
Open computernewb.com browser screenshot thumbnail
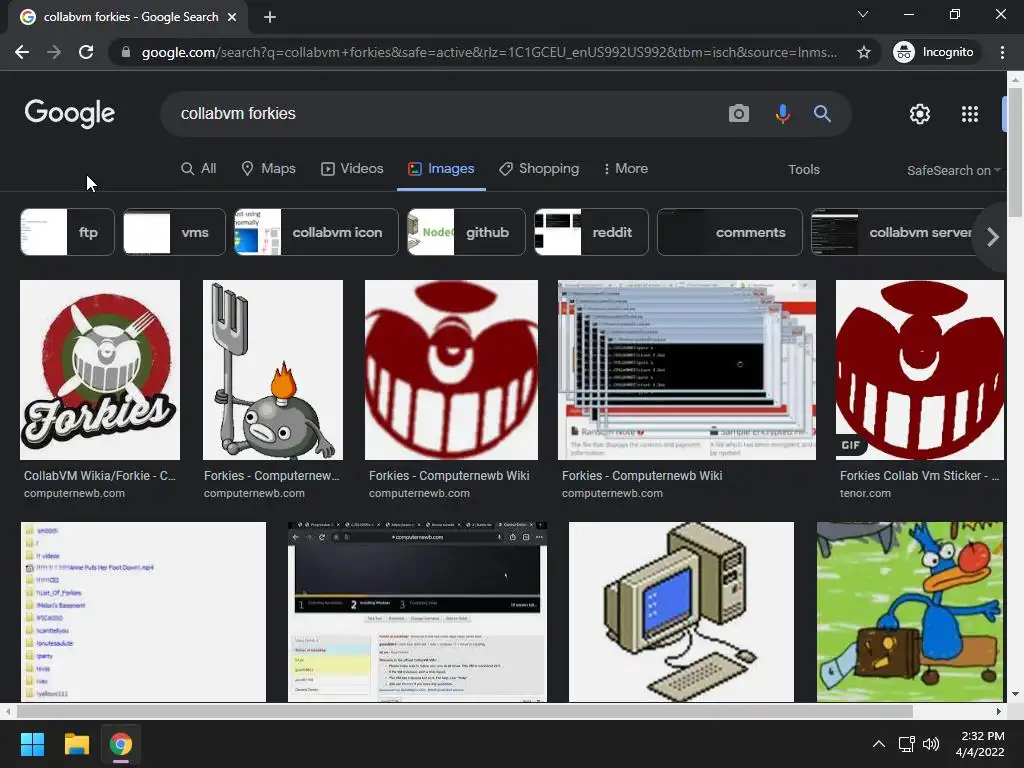pyautogui.click(x=417, y=612)
